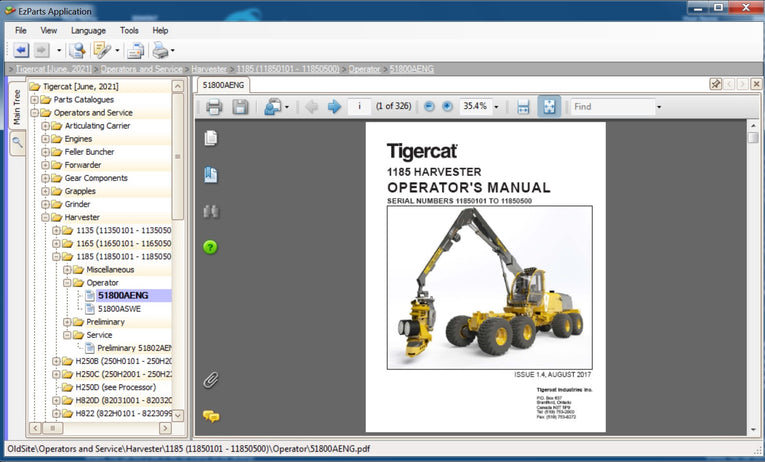This screenshot has width=765, height=462.
Task: Open the zoom percentage dropdown
Action: (496, 107)
